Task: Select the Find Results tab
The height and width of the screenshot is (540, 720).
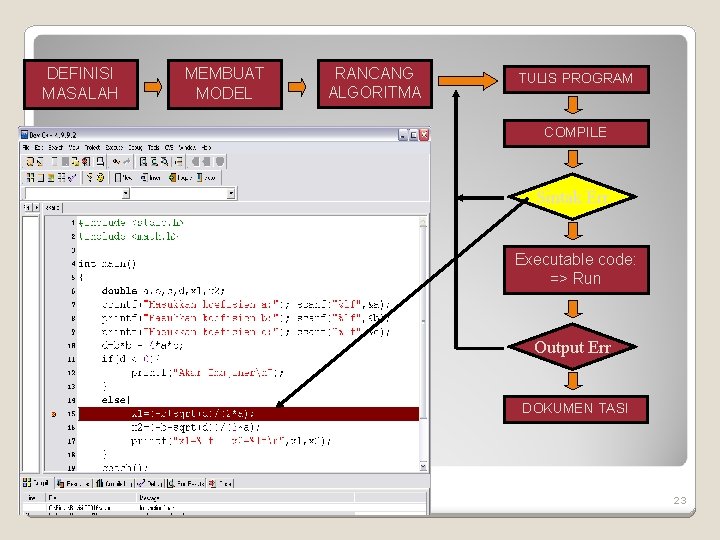Action: pyautogui.click(x=186, y=483)
